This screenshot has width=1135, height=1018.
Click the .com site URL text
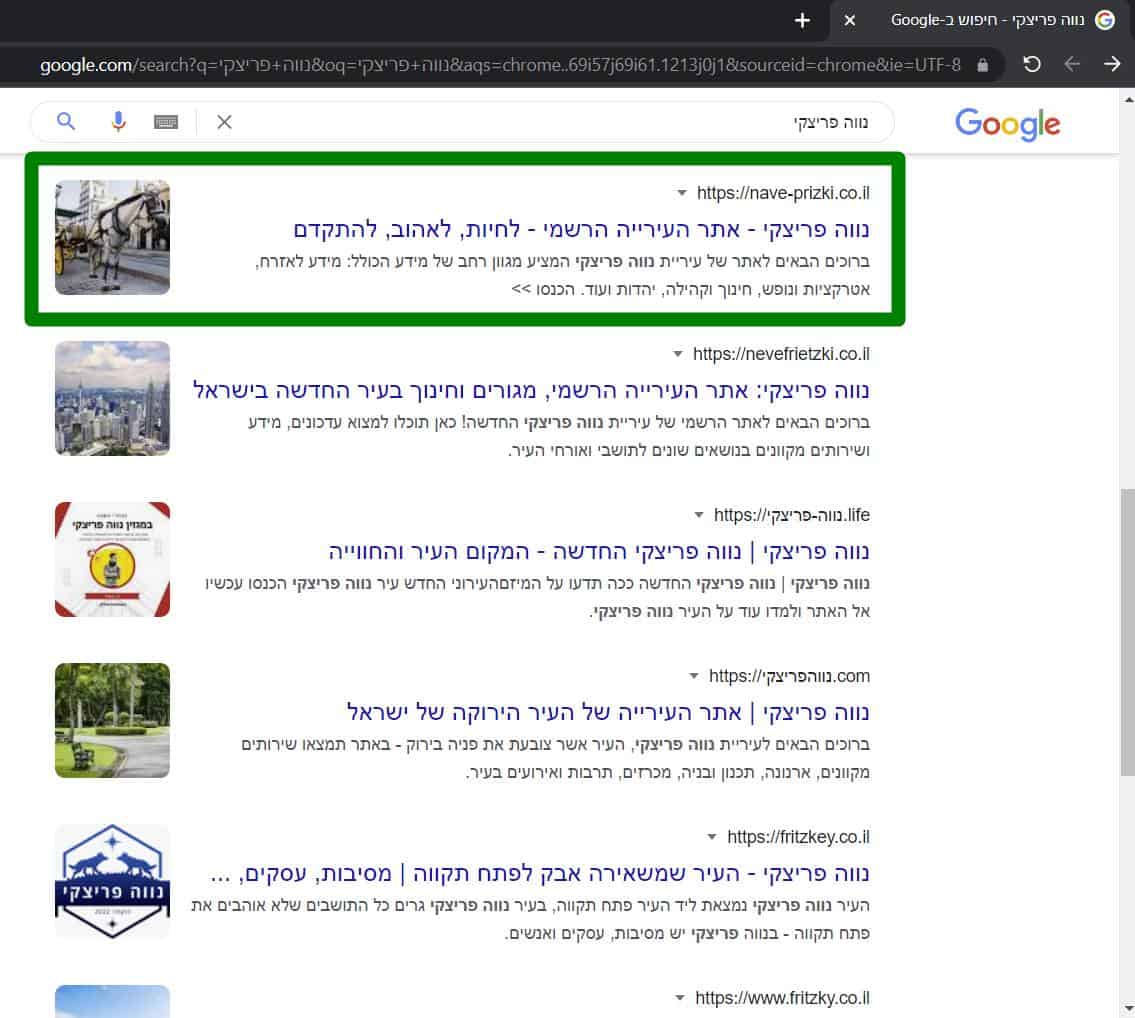coord(789,676)
